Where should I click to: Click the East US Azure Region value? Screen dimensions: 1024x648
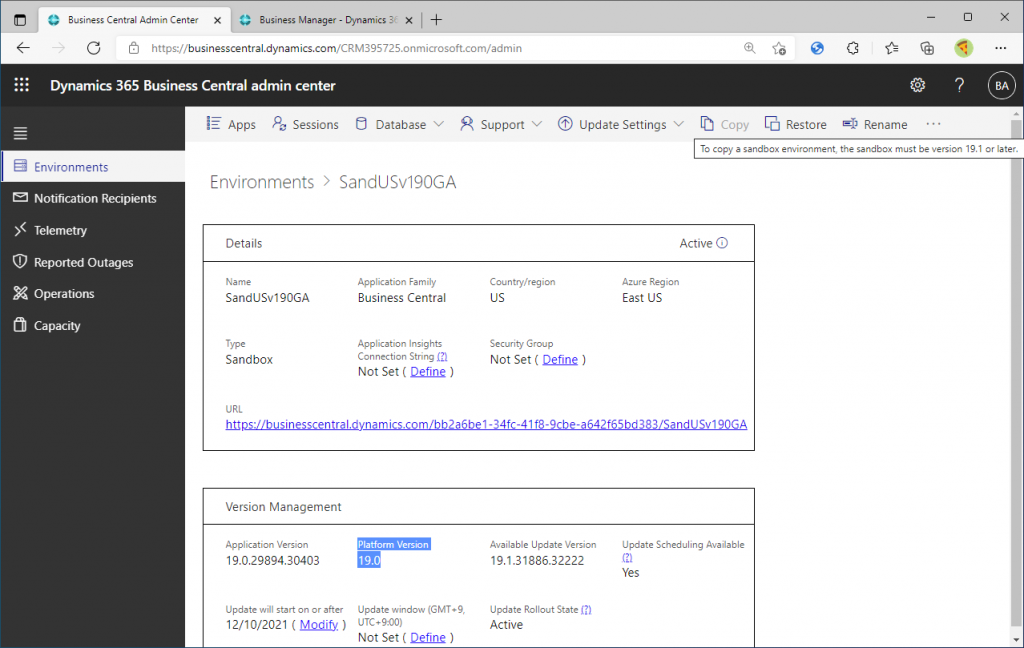(x=642, y=298)
